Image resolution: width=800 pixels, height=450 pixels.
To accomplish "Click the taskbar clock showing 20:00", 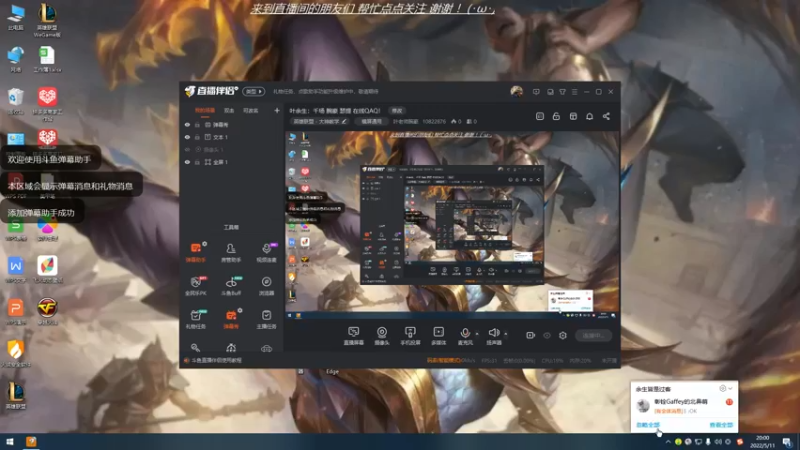I will click(x=762, y=441).
